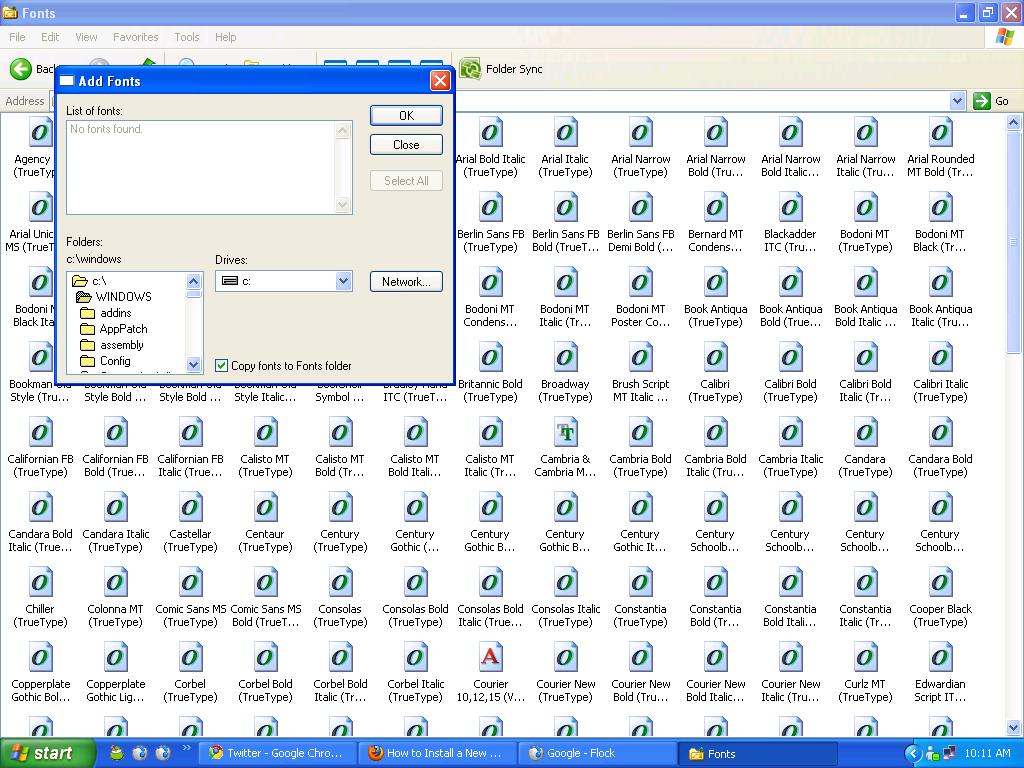Screen dimensions: 1024x768
Task: Switch to How to Install a New taskbar item
Action: 438,753
